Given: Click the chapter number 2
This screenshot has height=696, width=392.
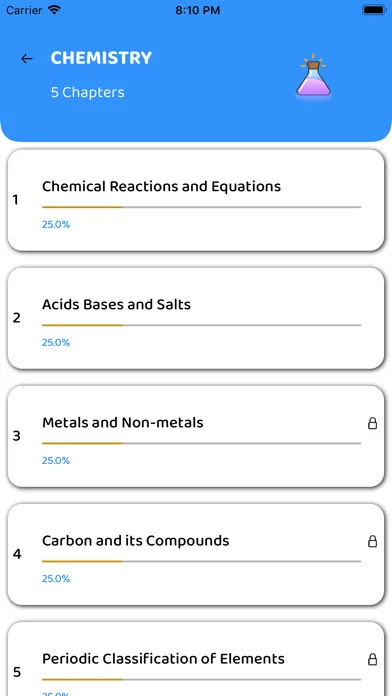Looking at the screenshot, I should 16,318.
